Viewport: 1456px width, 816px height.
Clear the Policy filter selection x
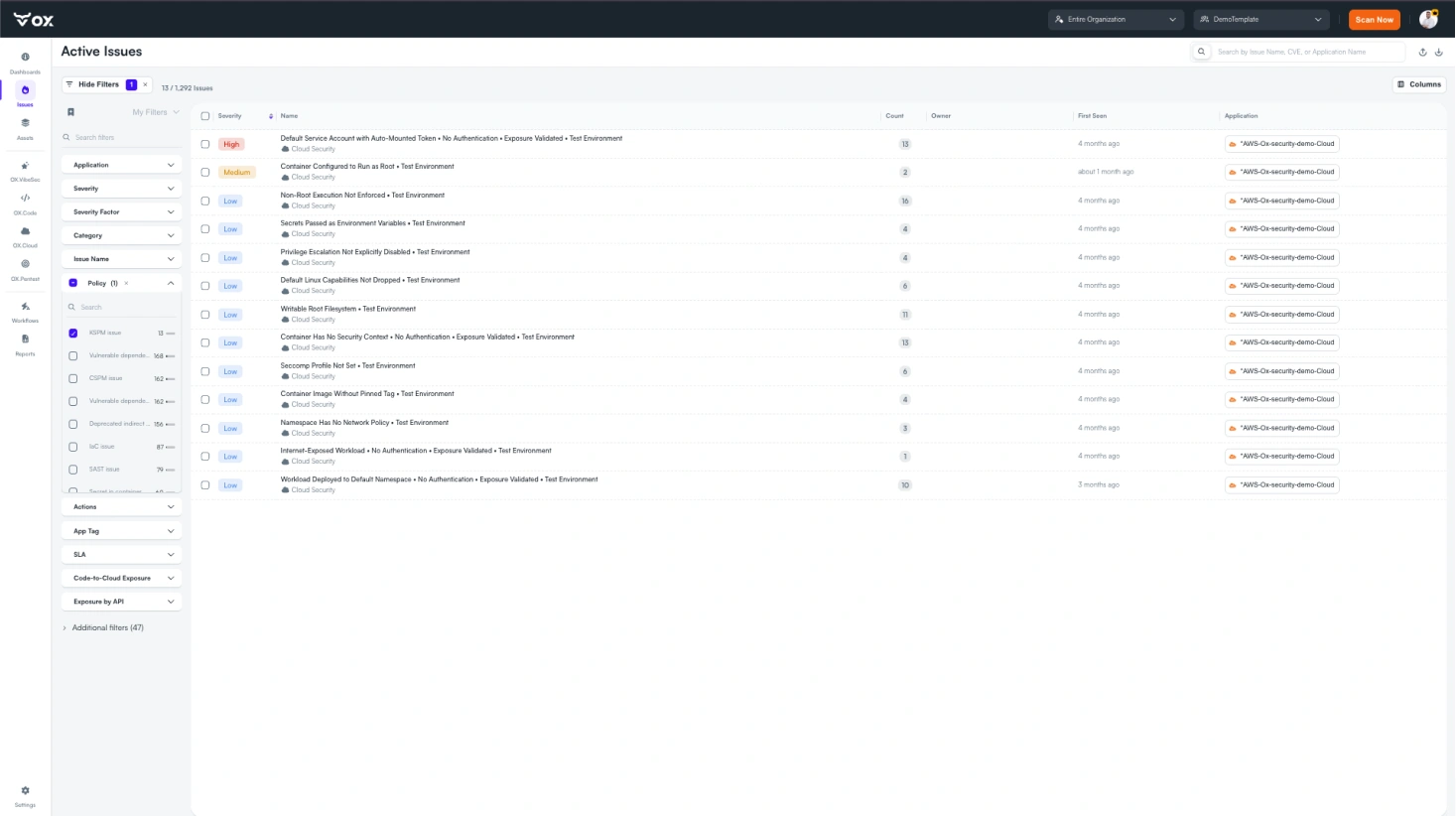pyautogui.click(x=126, y=283)
